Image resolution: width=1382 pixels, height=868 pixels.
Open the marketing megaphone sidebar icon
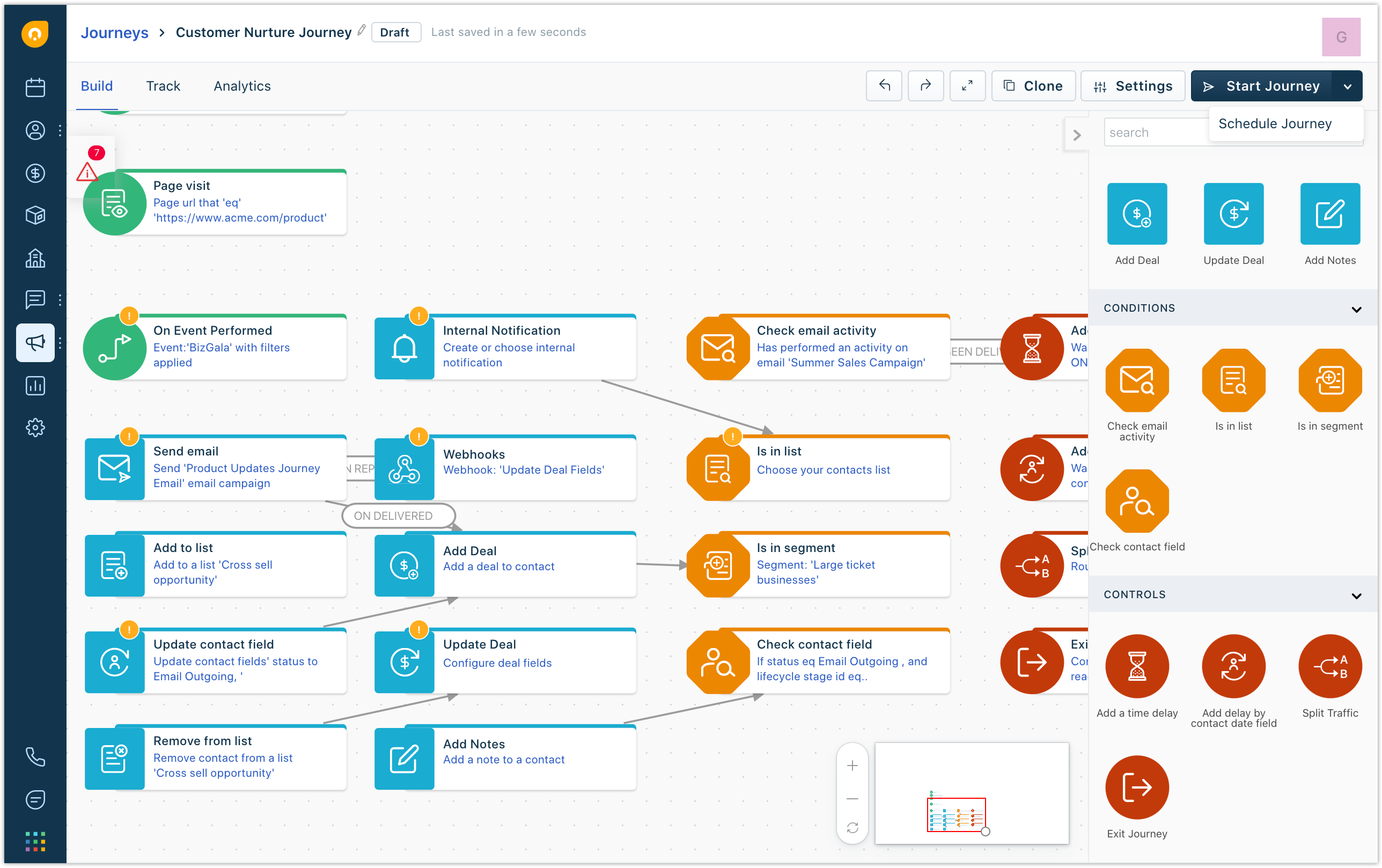(35, 343)
